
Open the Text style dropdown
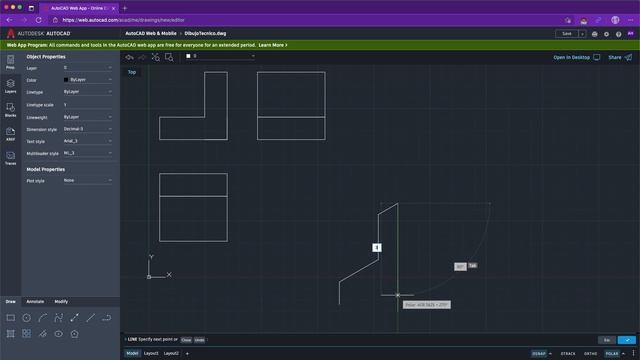pyautogui.click(x=88, y=141)
